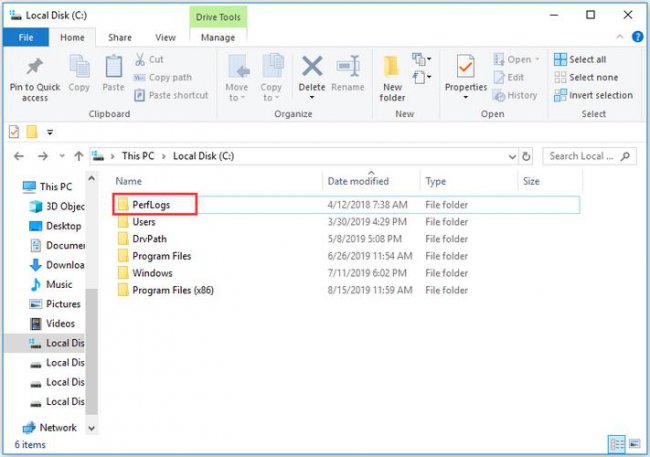The height and width of the screenshot is (457, 650).
Task: Open Desktop in navigation pane
Action: (x=56, y=226)
